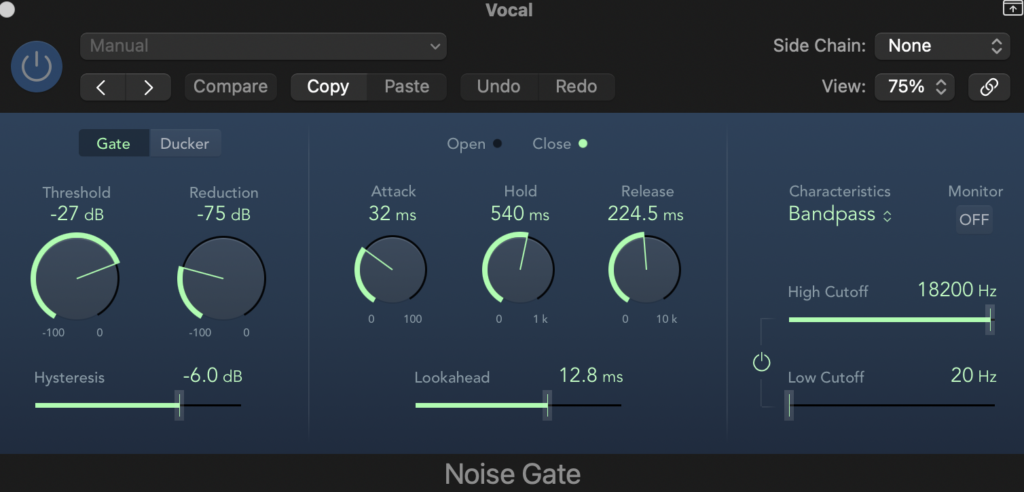Switch to Ducker mode
1024x492 pixels.
185,143
